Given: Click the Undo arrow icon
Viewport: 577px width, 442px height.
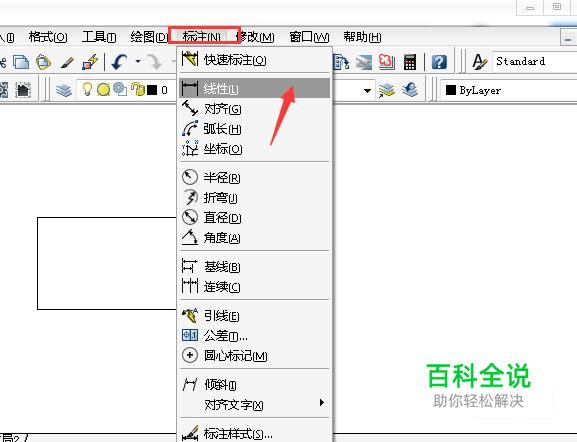Looking at the screenshot, I should click(x=119, y=62).
